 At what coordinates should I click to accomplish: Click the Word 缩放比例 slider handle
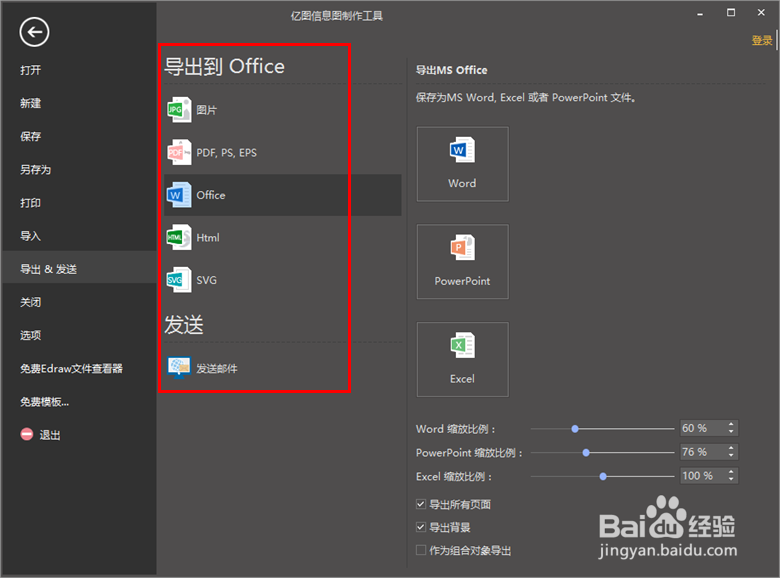[575, 429]
